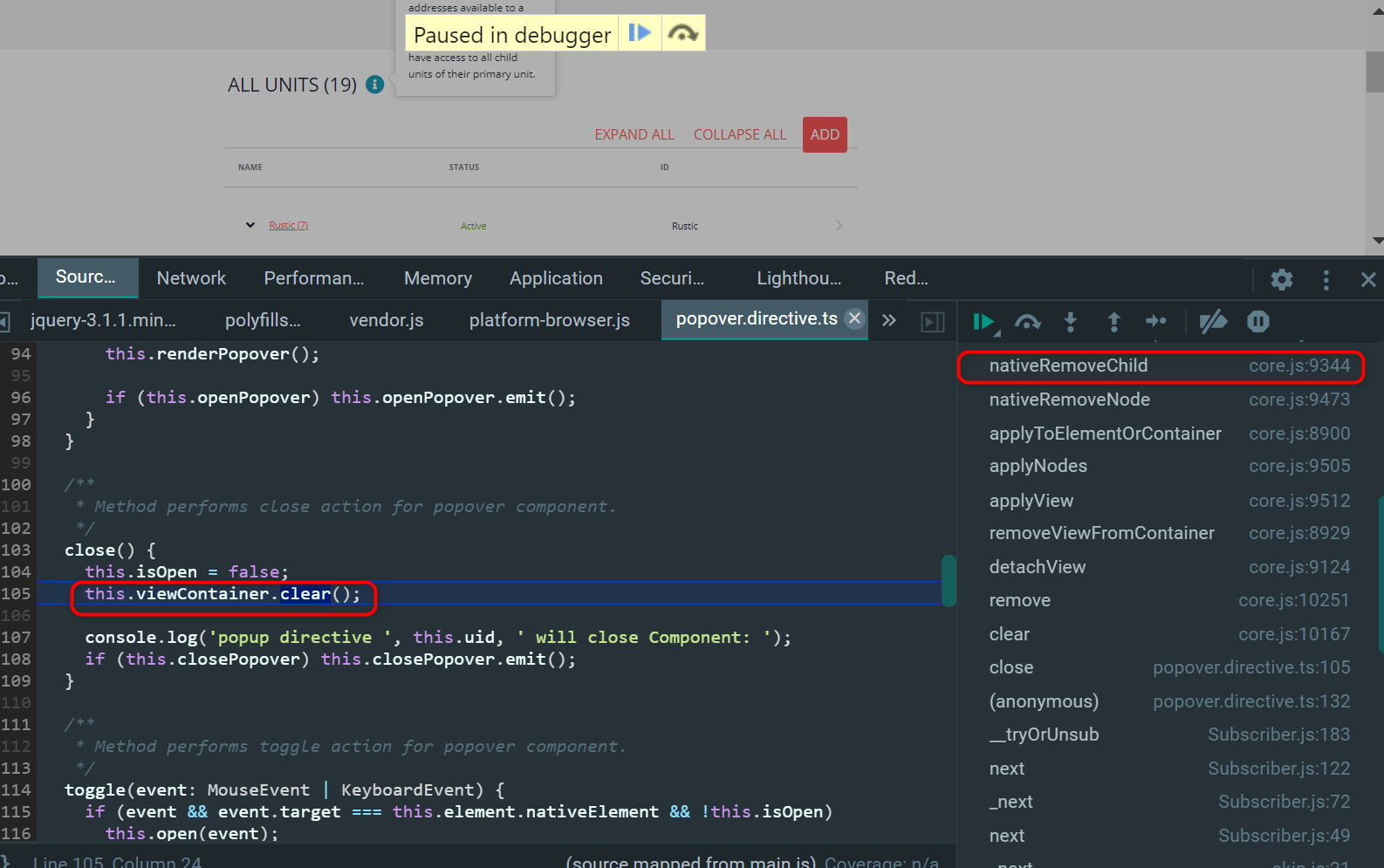Open DevTools settings gear

pos(1281,279)
